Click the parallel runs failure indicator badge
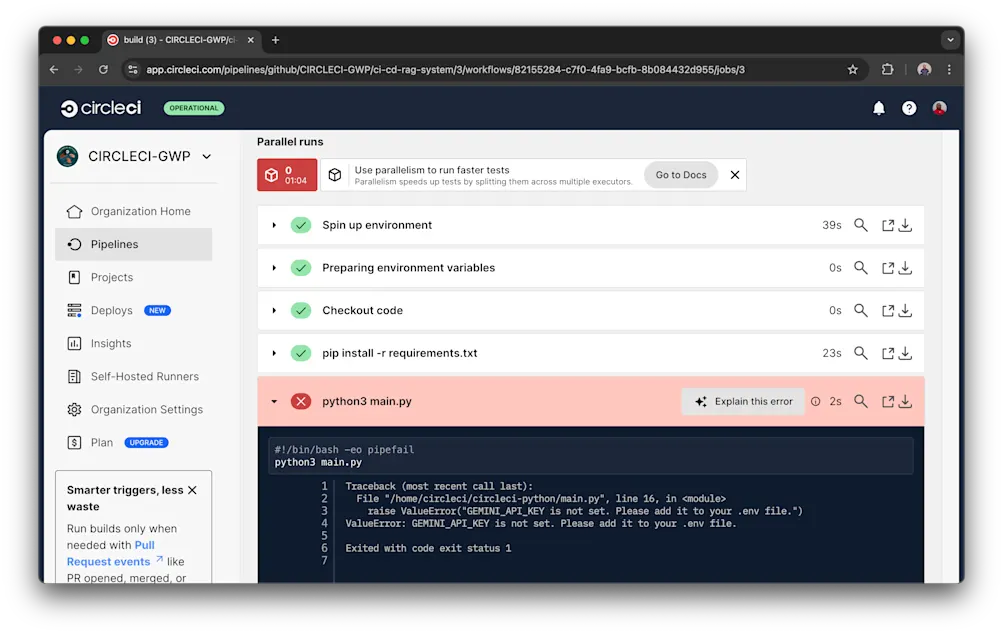This screenshot has height=634, width=1003. pos(287,174)
